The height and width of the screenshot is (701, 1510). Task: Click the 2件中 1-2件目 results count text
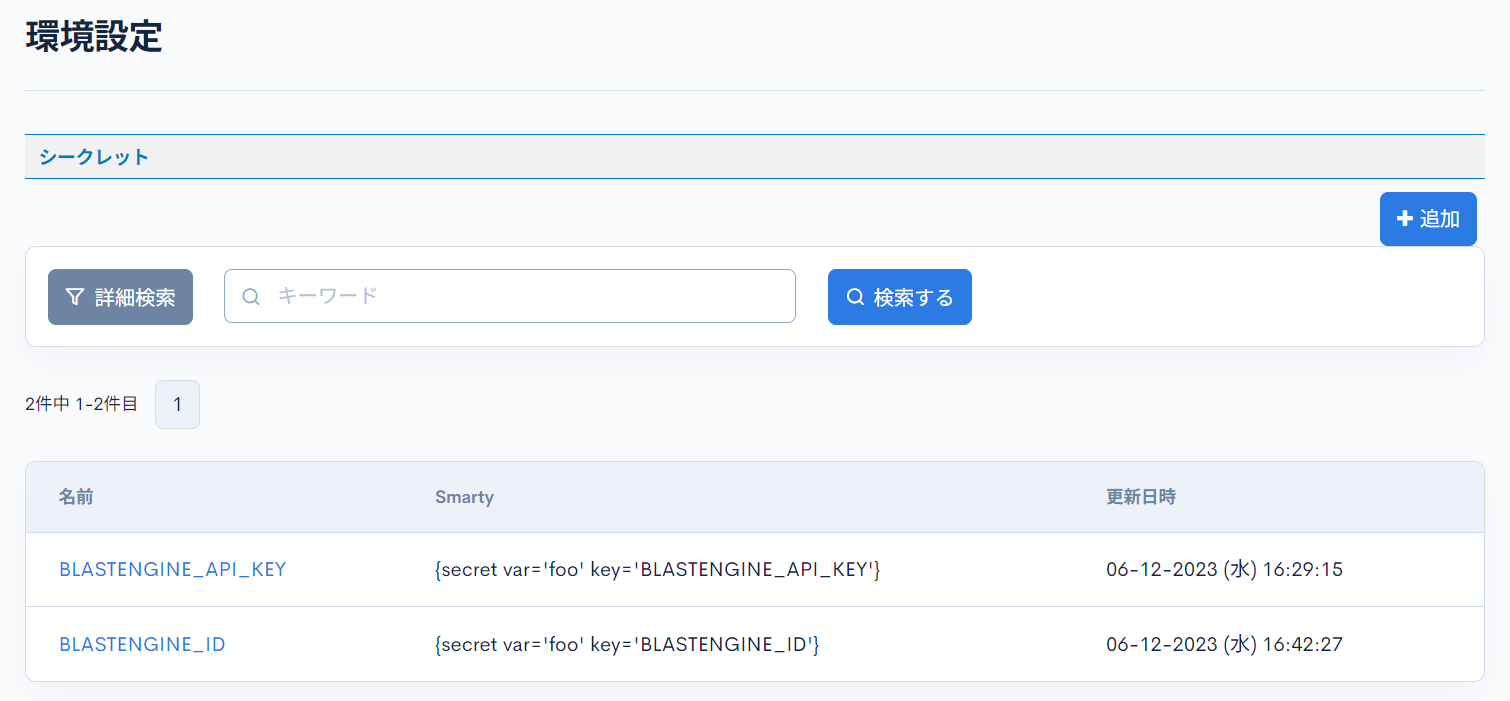coord(81,404)
